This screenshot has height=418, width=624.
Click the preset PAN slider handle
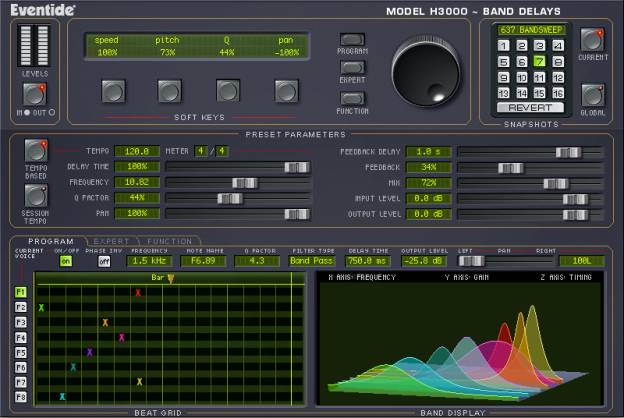click(297, 214)
